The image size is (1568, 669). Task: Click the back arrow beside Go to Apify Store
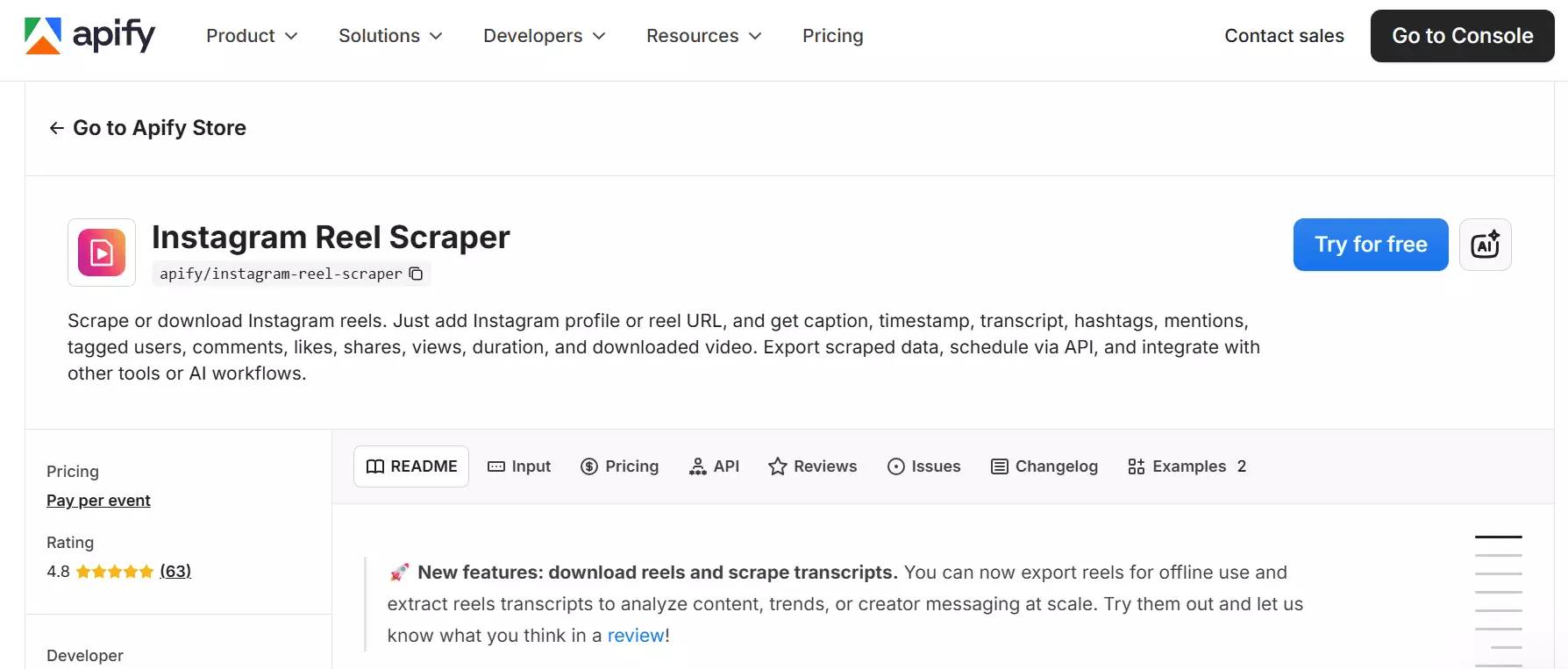55,128
